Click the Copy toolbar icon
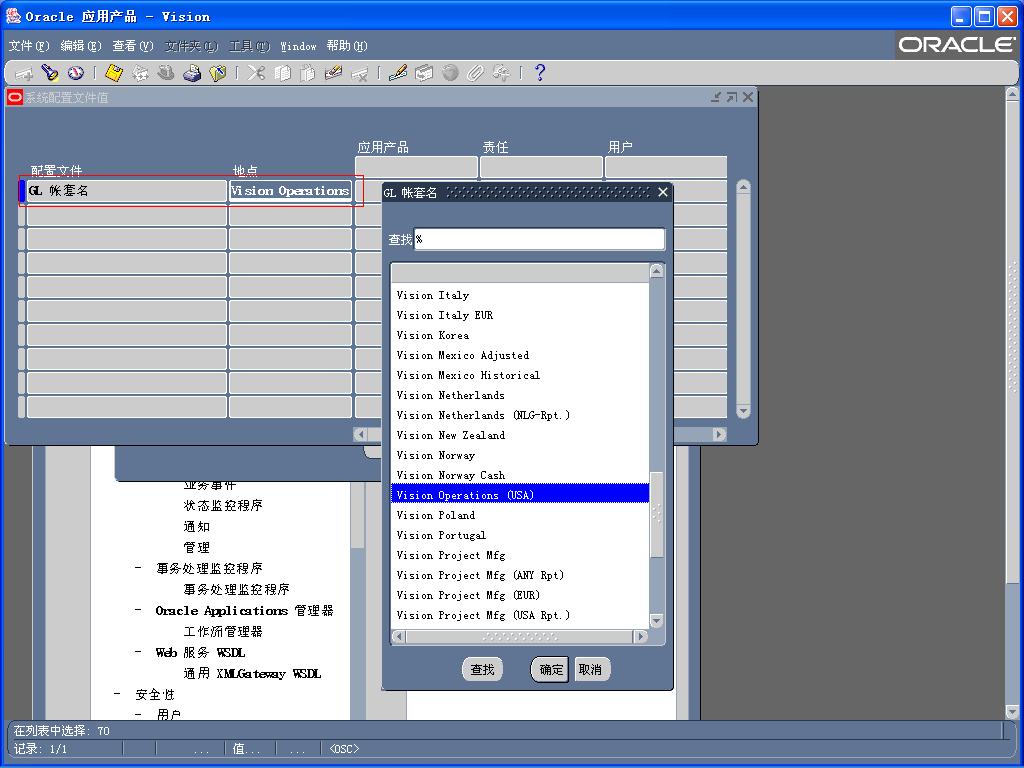The width and height of the screenshot is (1024, 768). pyautogui.click(x=282, y=73)
